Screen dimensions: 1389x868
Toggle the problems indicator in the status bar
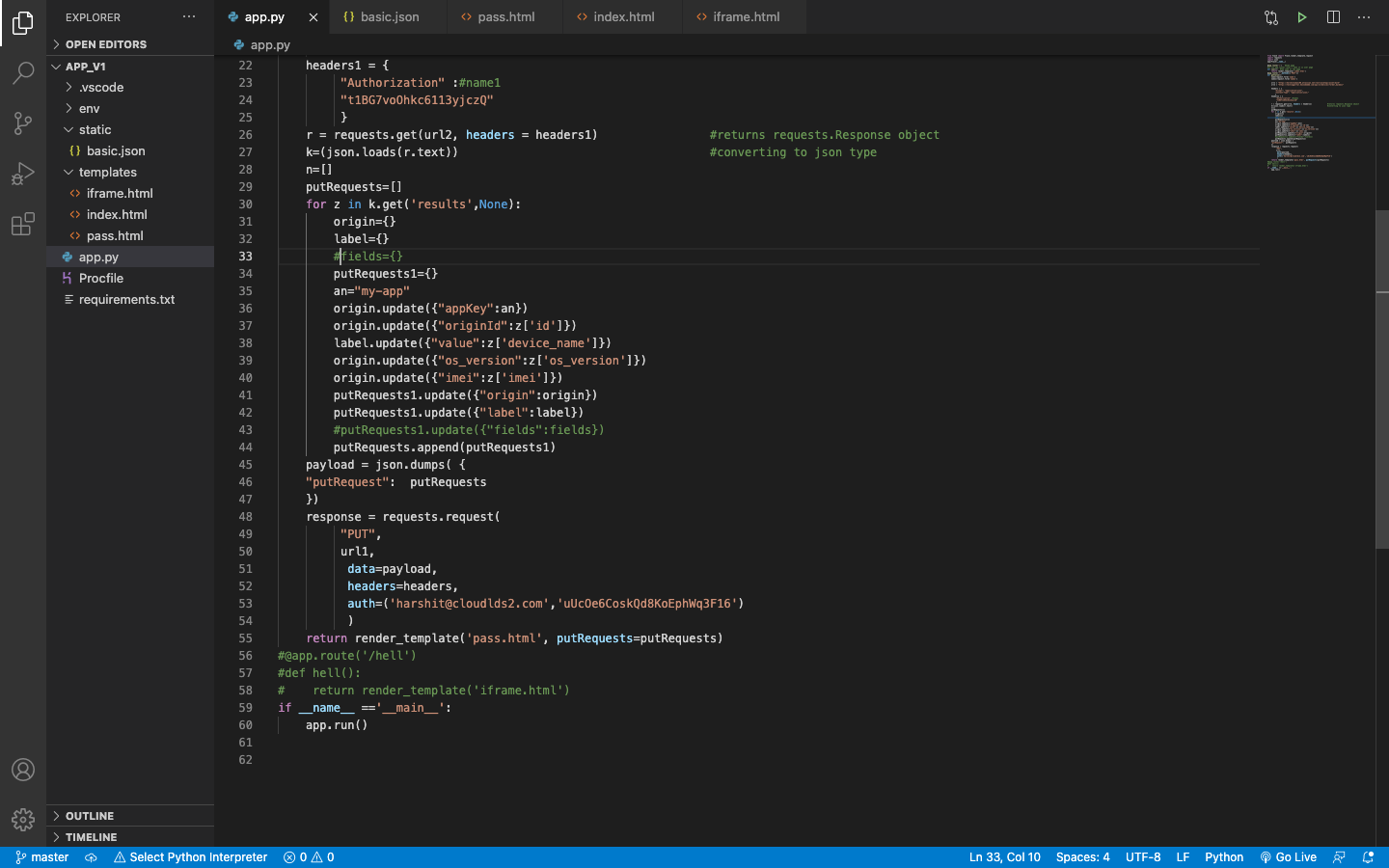coord(308,856)
